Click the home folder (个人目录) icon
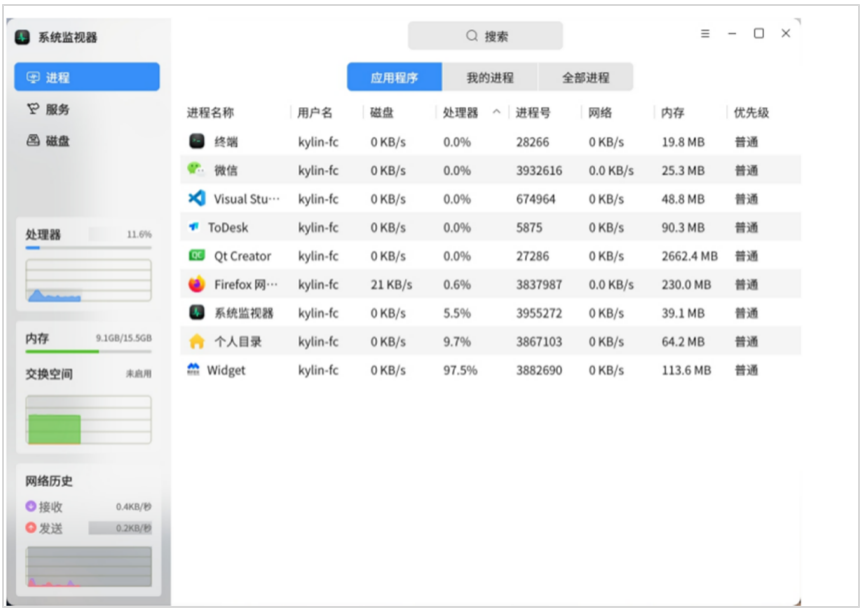This screenshot has height=612, width=864. coord(197,341)
